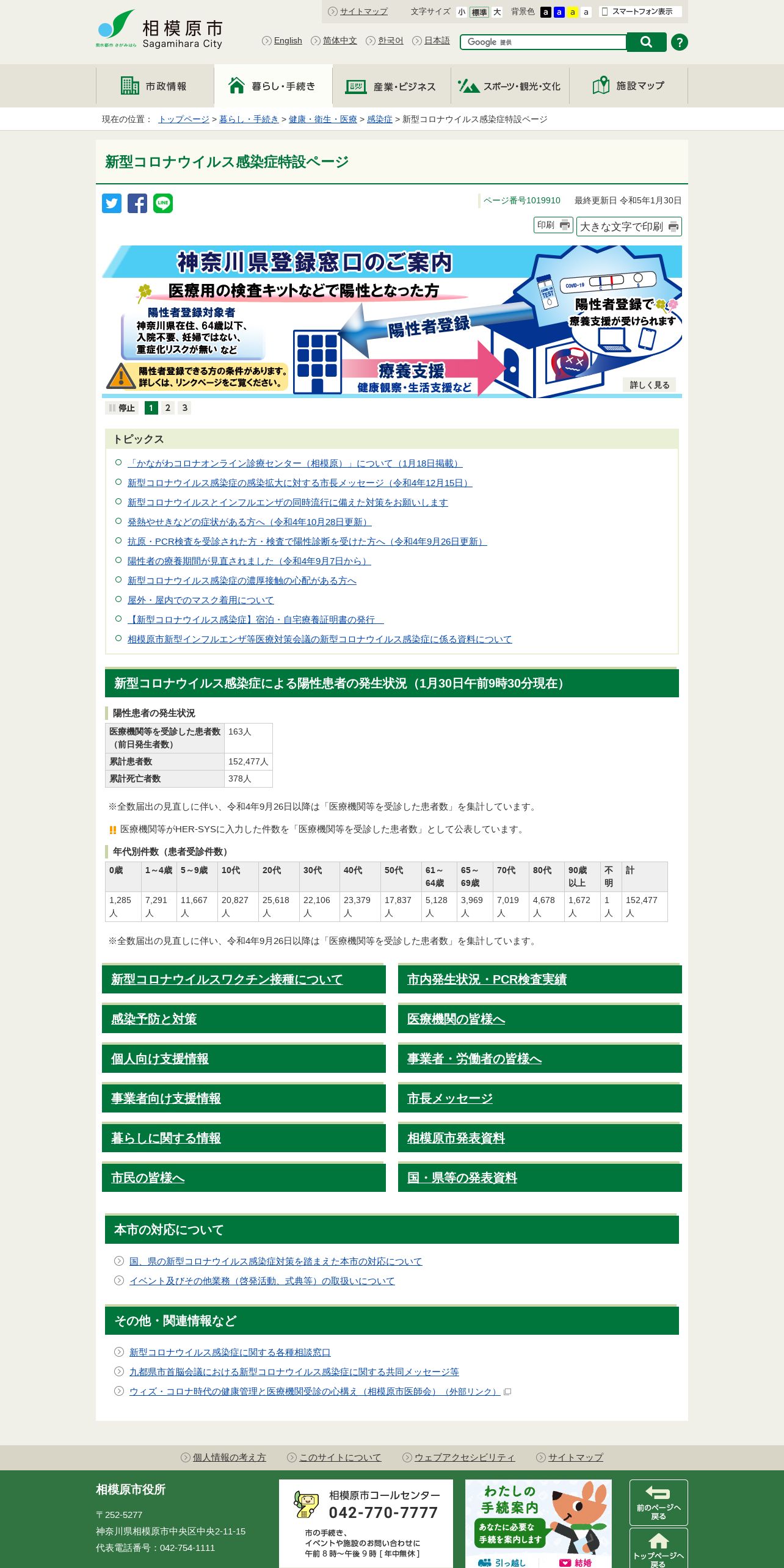Show banner slide 1
The image size is (784, 1568).
click(151, 408)
